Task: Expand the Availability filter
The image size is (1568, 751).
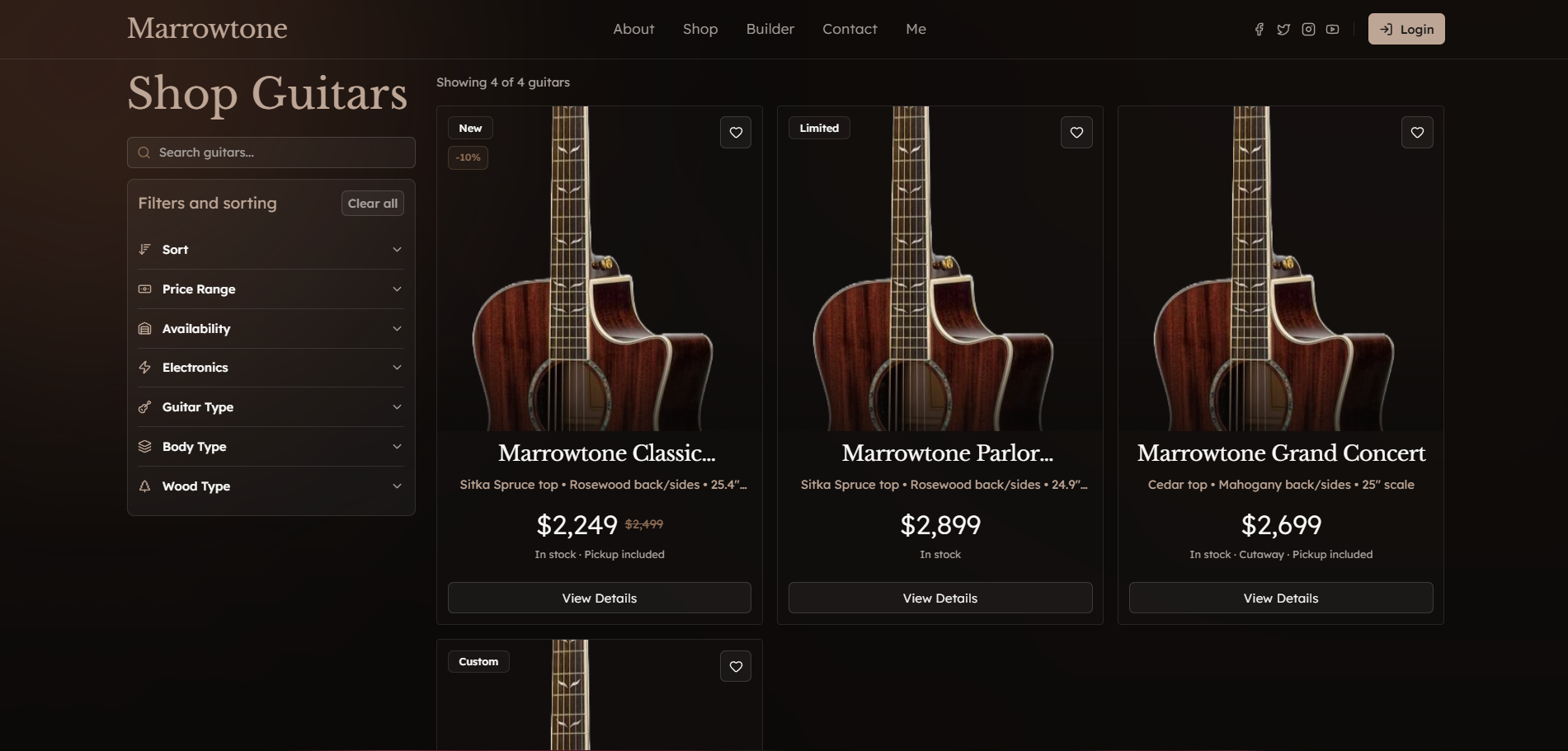Action: [x=271, y=329]
